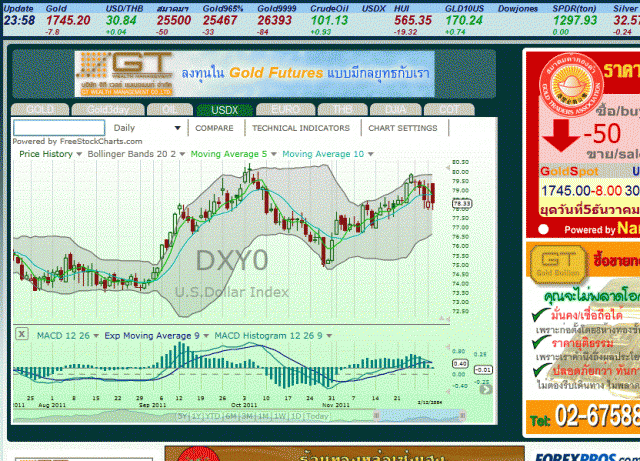This screenshot has width=640, height=461.
Task: Click the 1745.00-8.00 gold spot value
Action: pos(581,191)
